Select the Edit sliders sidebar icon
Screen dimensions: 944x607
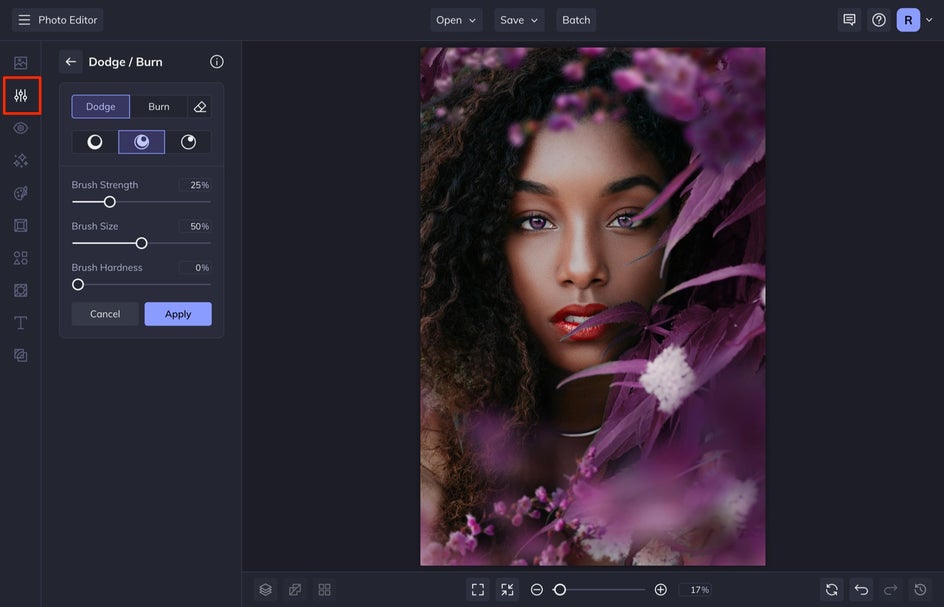point(21,95)
